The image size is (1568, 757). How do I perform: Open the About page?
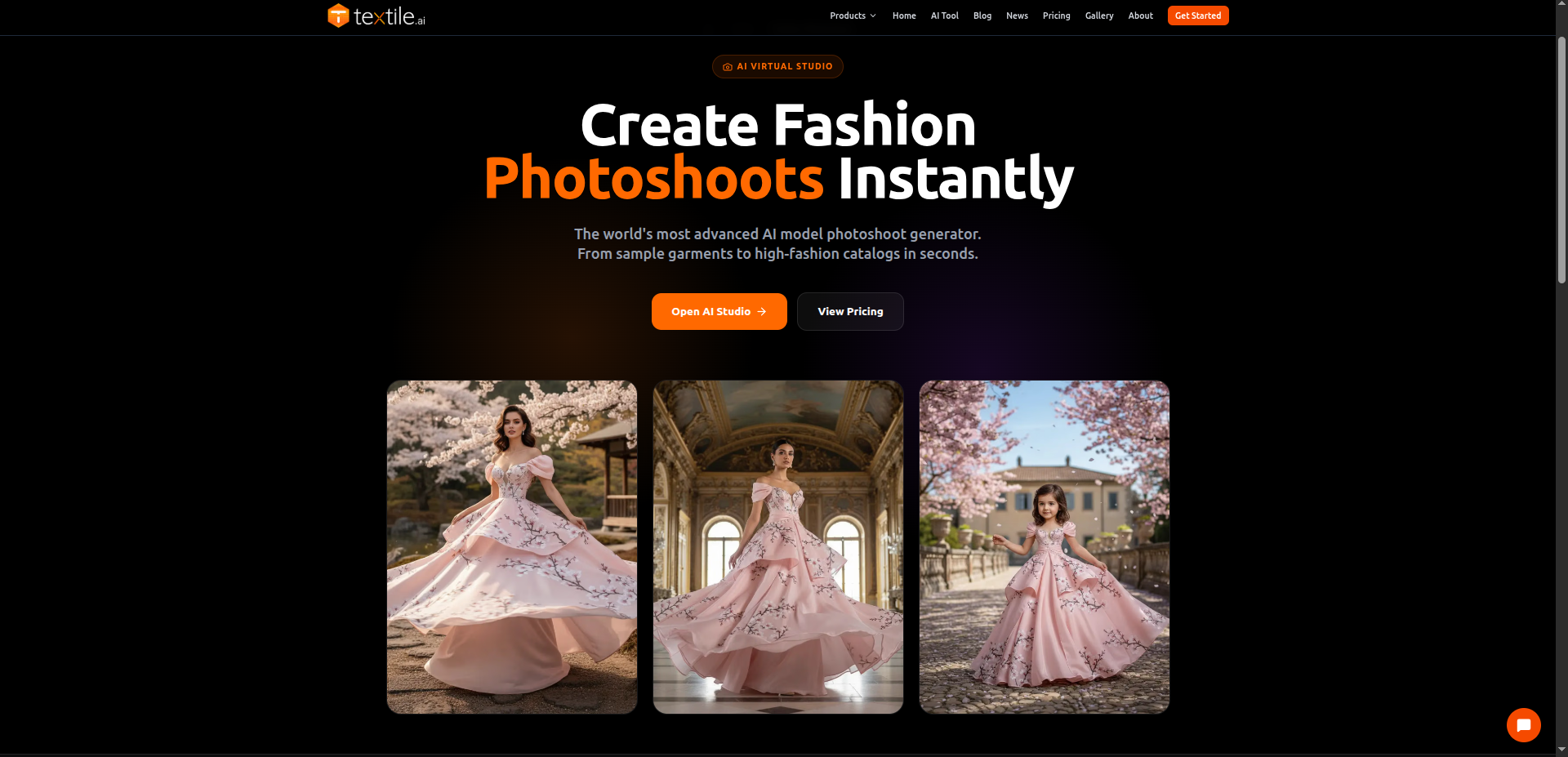click(1140, 16)
